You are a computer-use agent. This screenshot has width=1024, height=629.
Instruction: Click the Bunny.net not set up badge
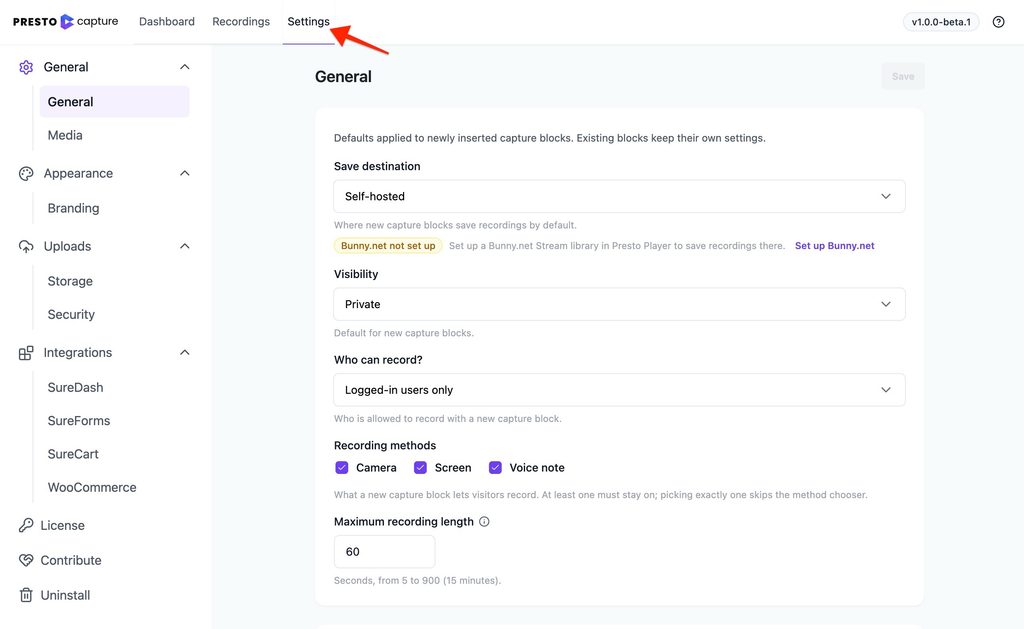(388, 246)
